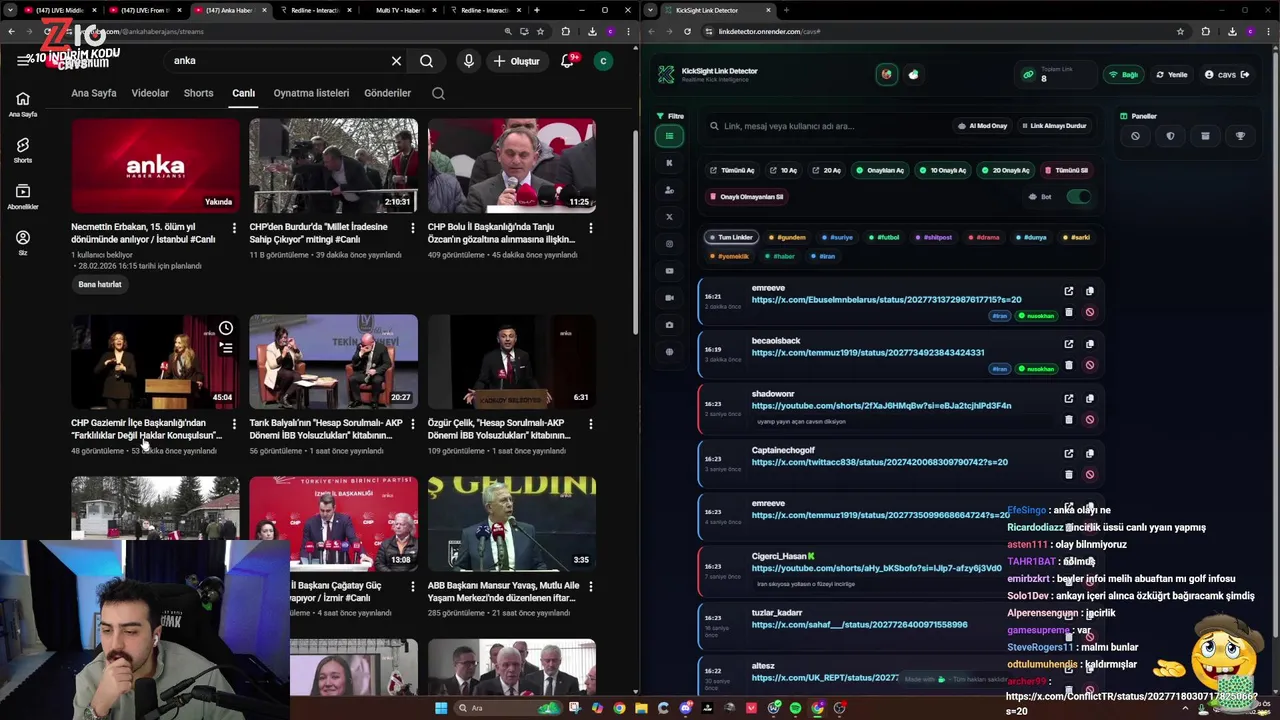Open options menu for Necmettin Erbakan video
The width and height of the screenshot is (1280, 720).
[x=234, y=228]
